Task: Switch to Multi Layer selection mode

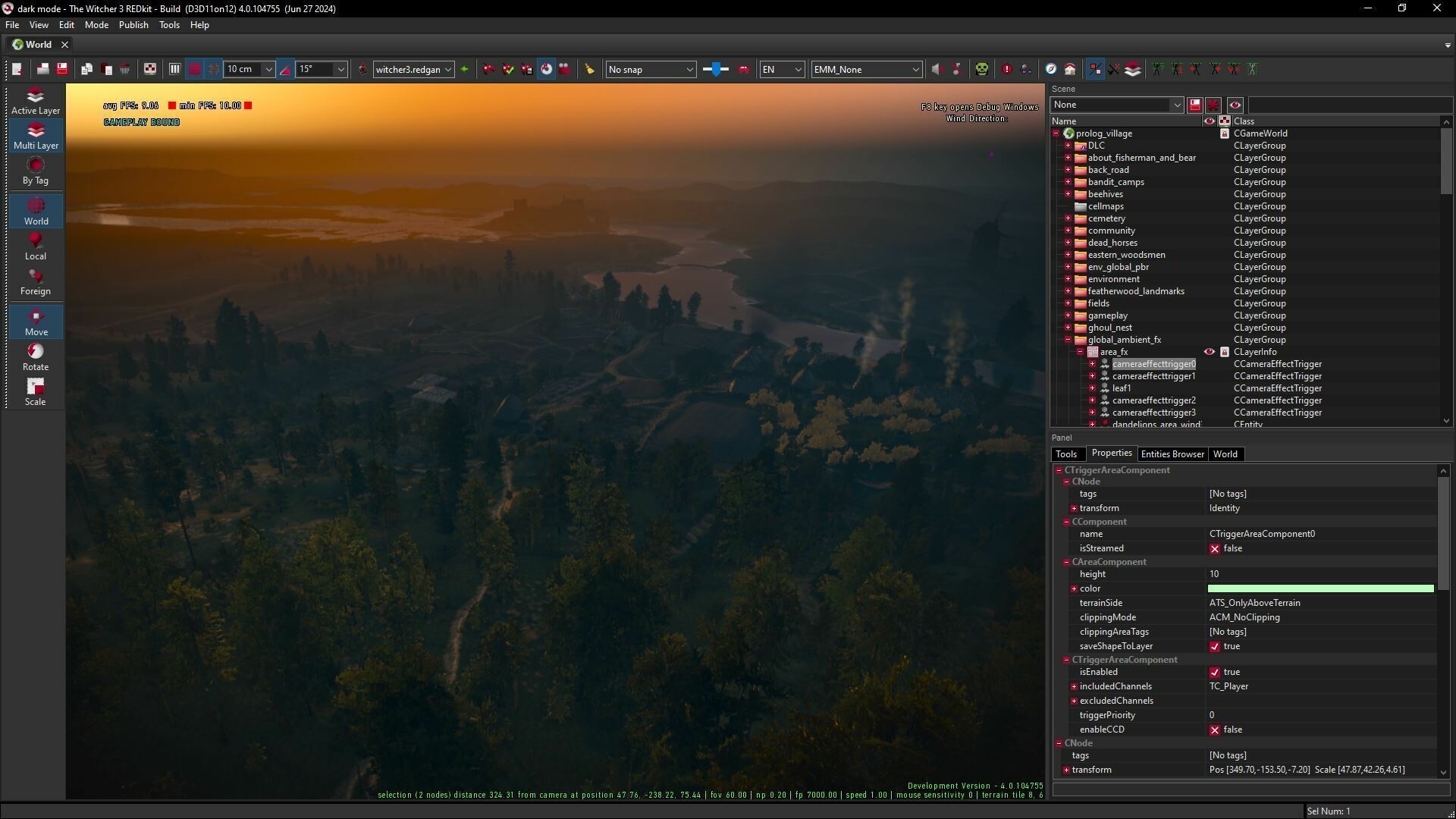Action: pos(35,135)
